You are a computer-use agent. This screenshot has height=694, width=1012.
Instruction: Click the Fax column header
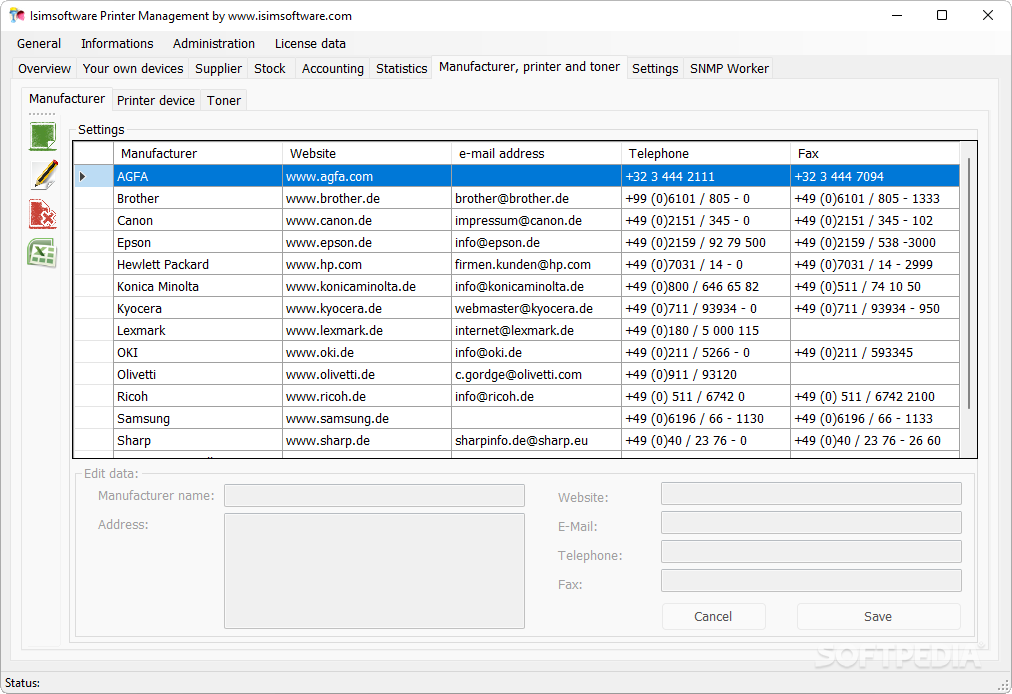point(875,154)
